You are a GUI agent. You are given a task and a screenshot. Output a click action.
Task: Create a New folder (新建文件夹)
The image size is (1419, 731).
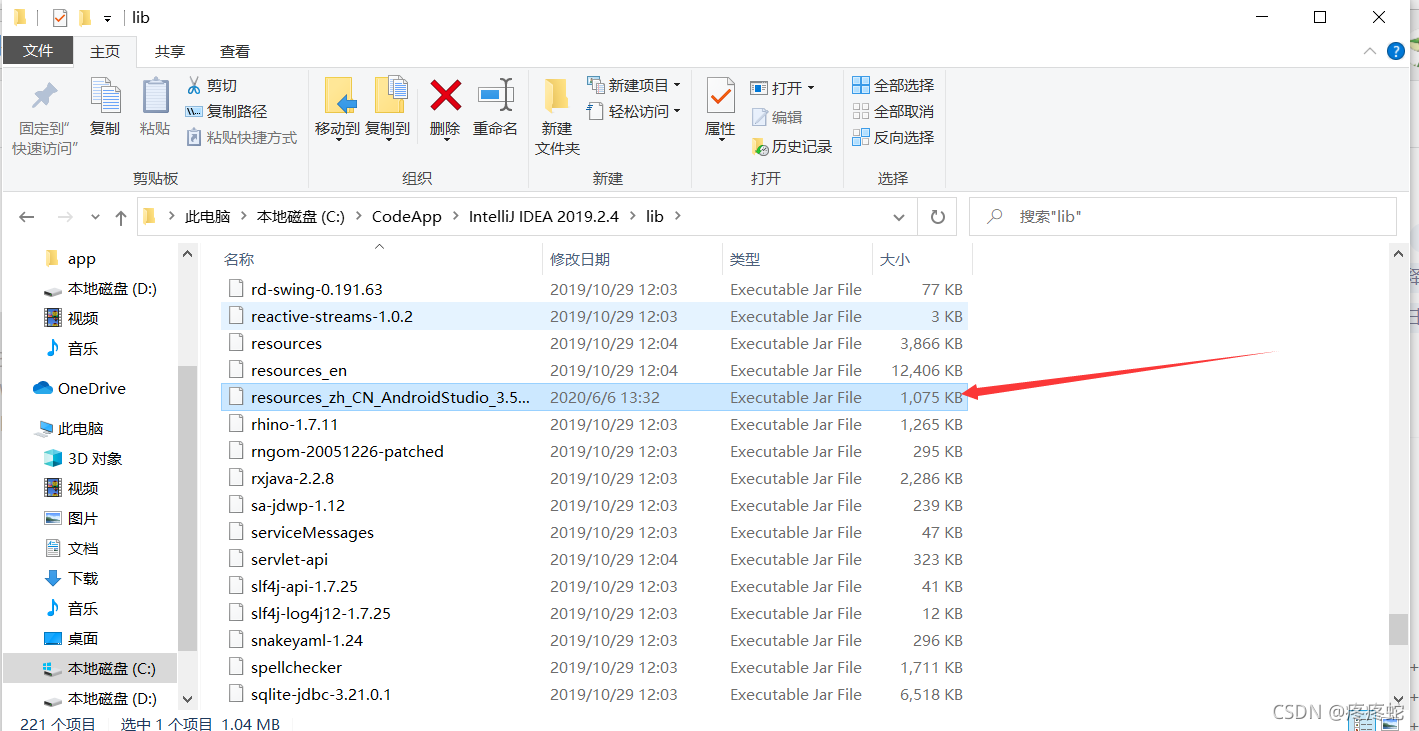click(557, 117)
